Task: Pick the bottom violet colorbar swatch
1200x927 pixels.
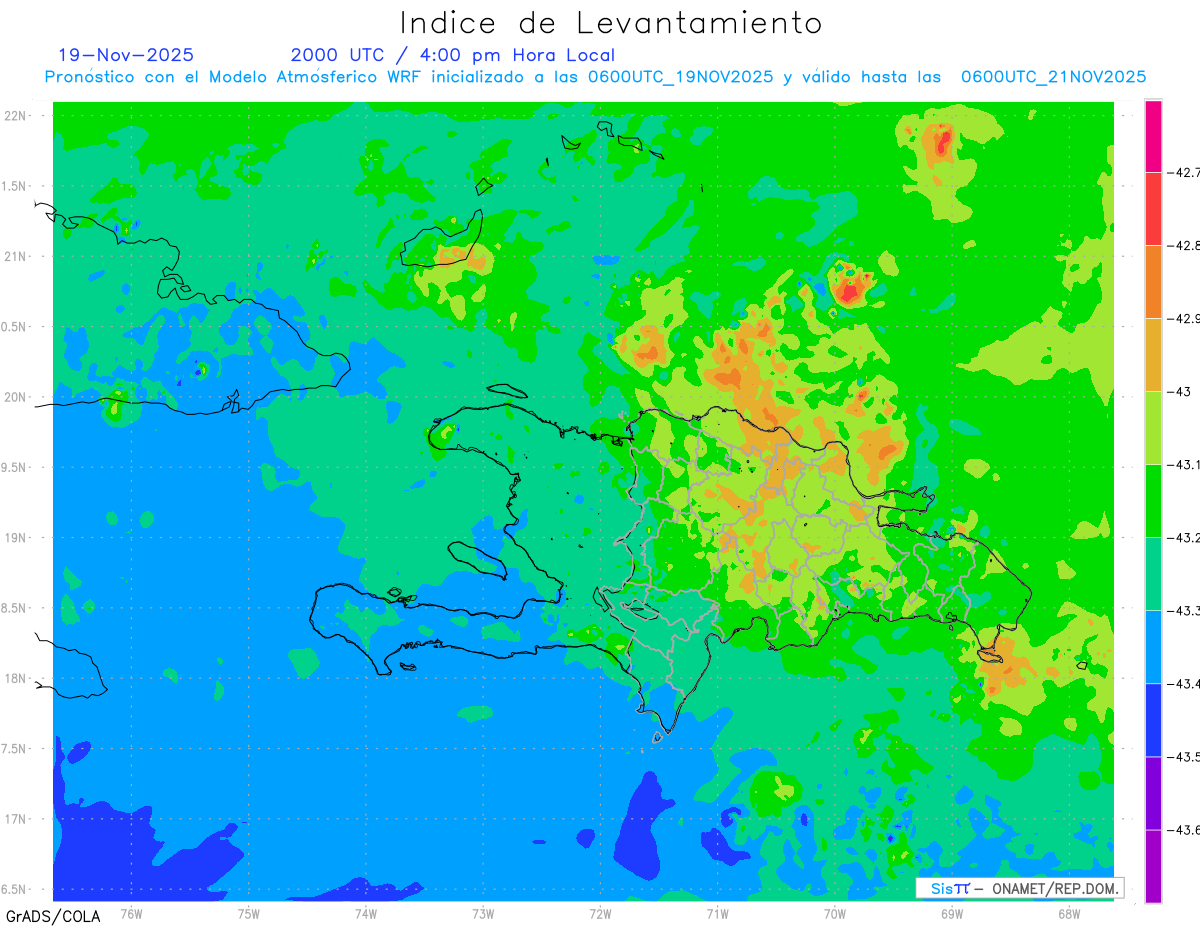Action: (1153, 866)
